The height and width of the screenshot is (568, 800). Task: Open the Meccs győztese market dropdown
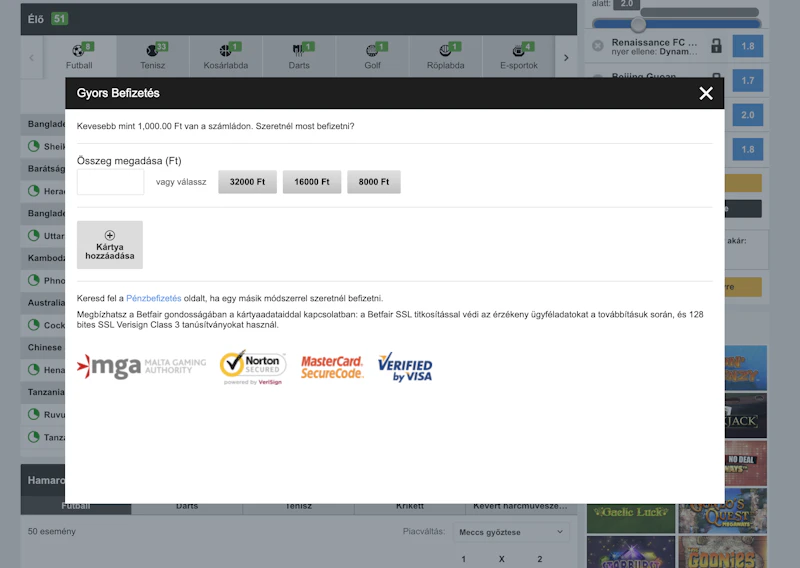click(x=512, y=532)
